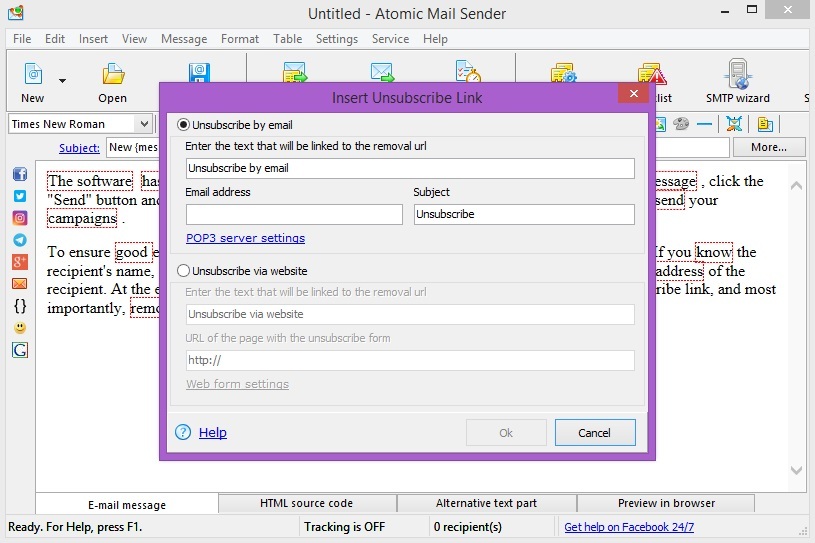The width and height of the screenshot is (815, 543).
Task: Click the http:// URL input field
Action: [x=410, y=360]
